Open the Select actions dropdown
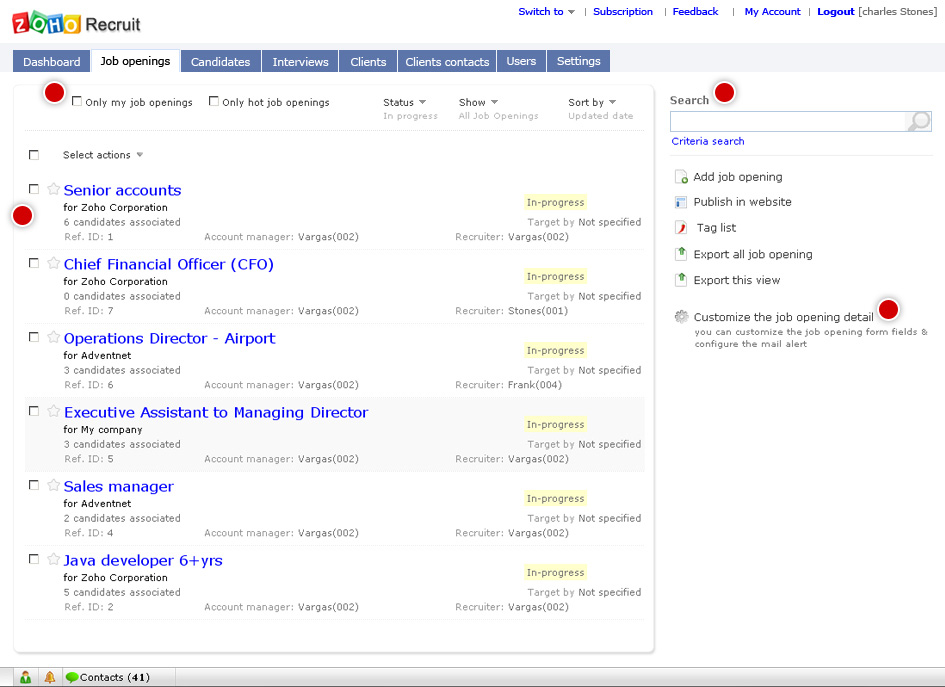Image resolution: width=945 pixels, height=687 pixels. point(103,155)
